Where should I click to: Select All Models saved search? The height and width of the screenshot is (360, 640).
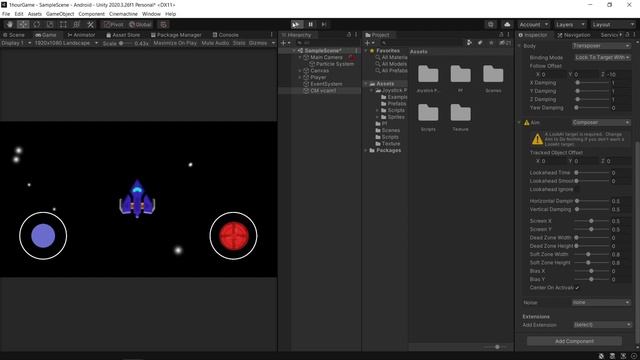point(393,64)
